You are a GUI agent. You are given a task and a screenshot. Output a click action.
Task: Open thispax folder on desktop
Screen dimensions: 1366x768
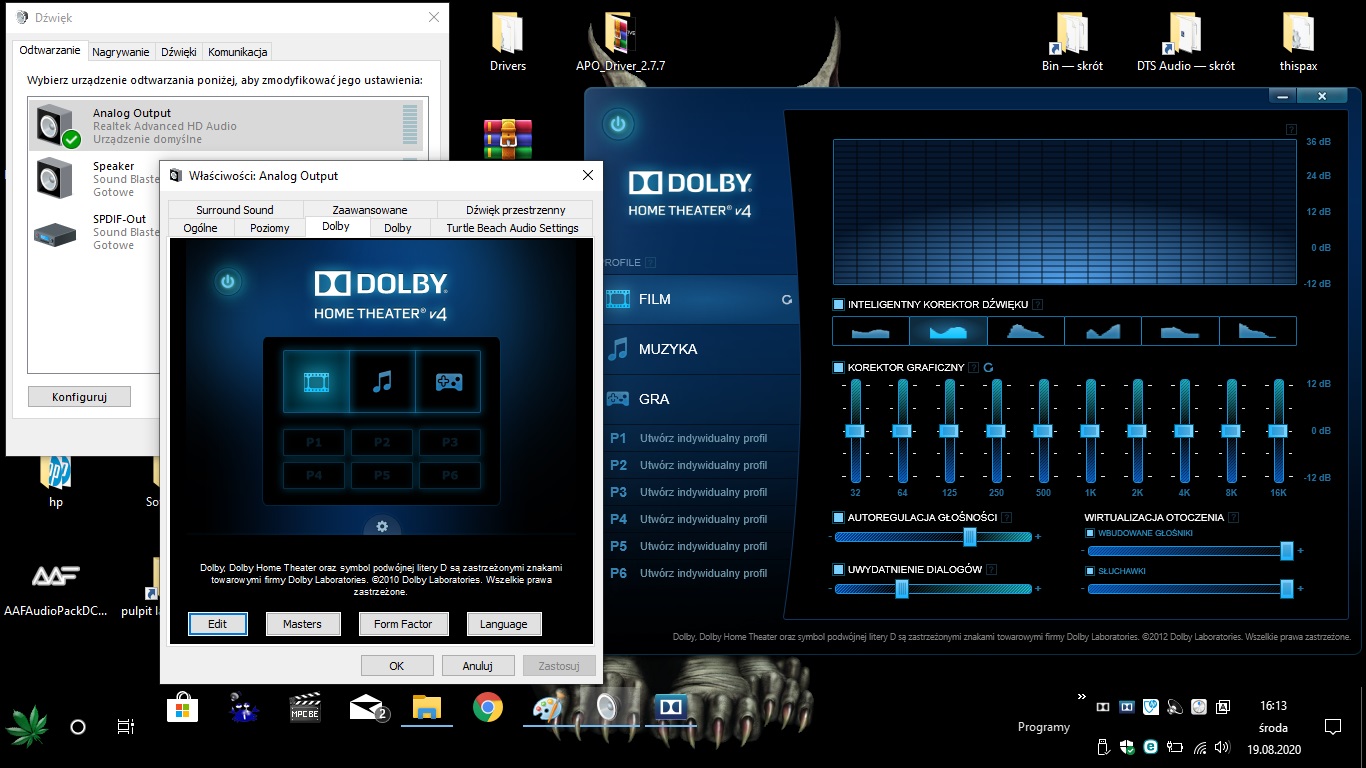pyautogui.click(x=1298, y=42)
